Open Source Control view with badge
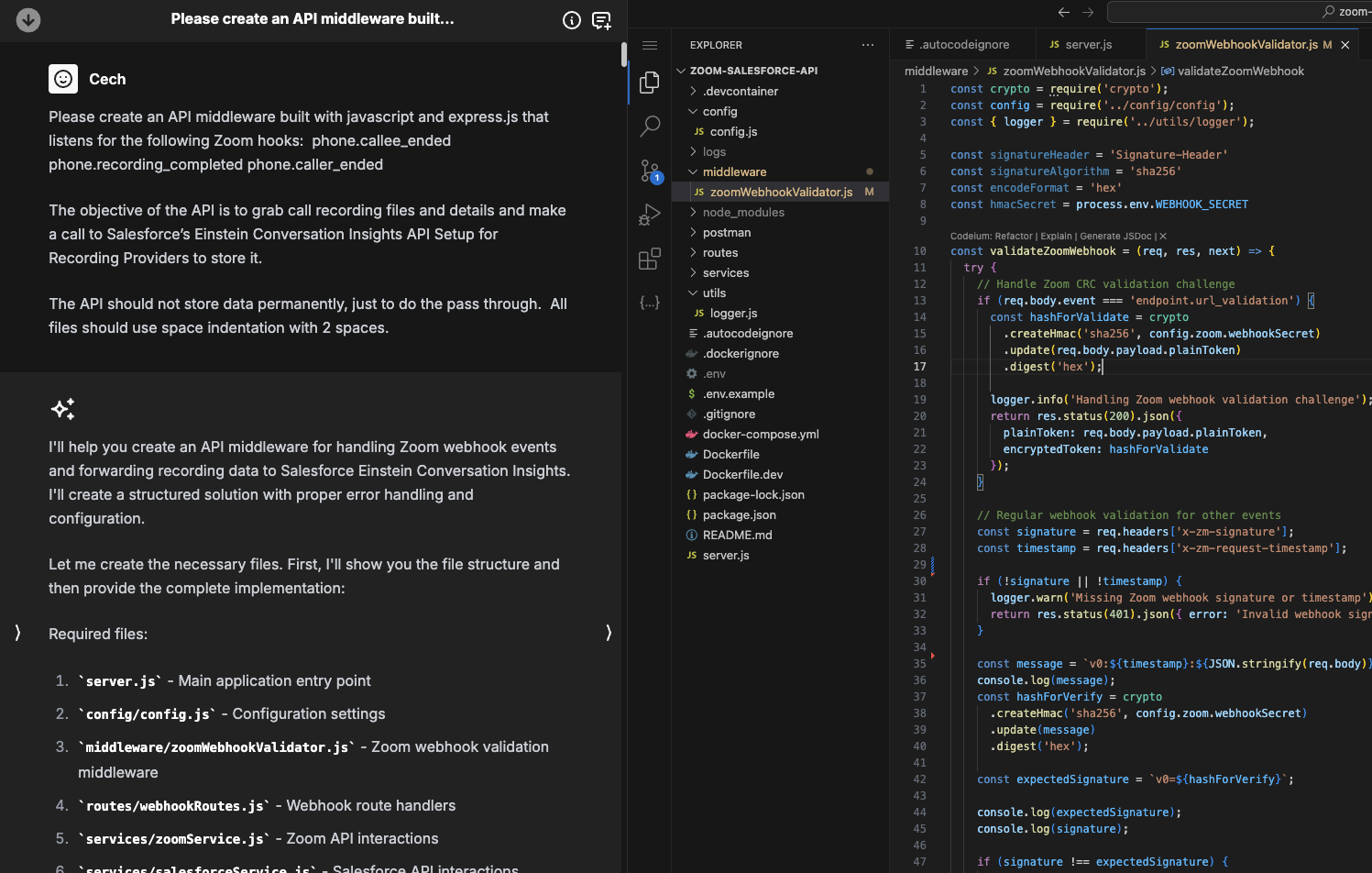The height and width of the screenshot is (873, 1372). point(650,171)
